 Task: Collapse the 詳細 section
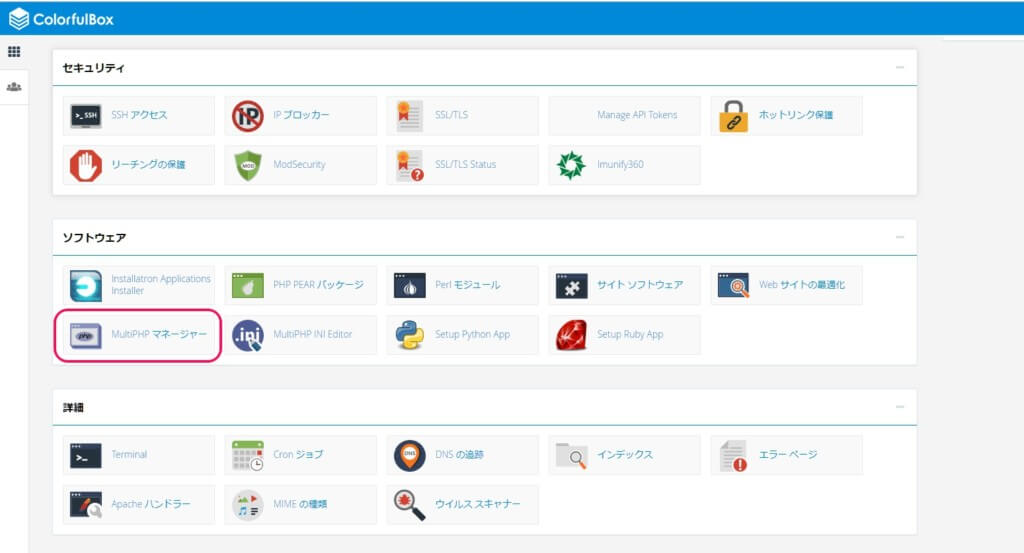click(x=899, y=408)
